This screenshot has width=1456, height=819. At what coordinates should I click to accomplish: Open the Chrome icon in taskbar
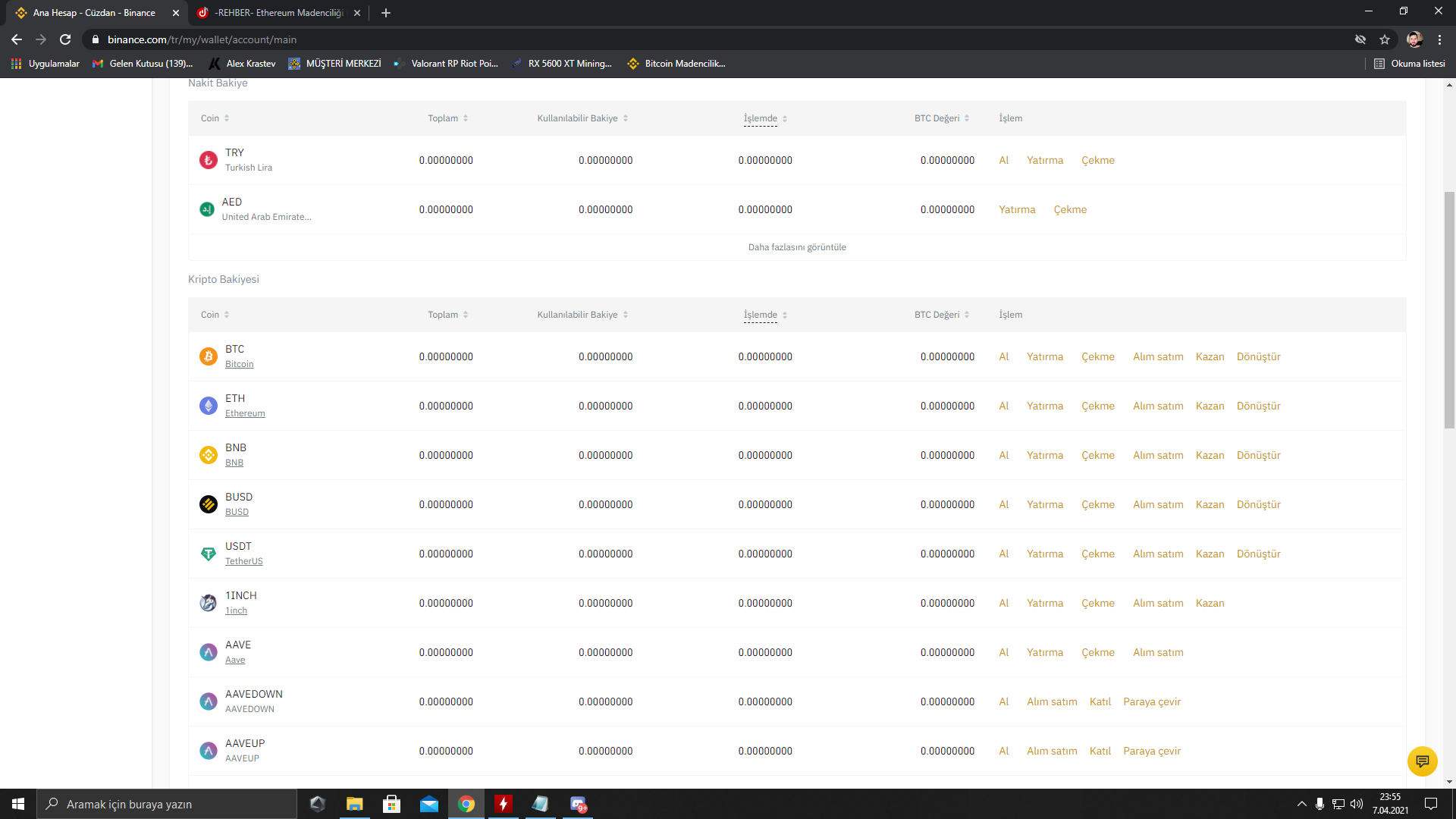466,804
